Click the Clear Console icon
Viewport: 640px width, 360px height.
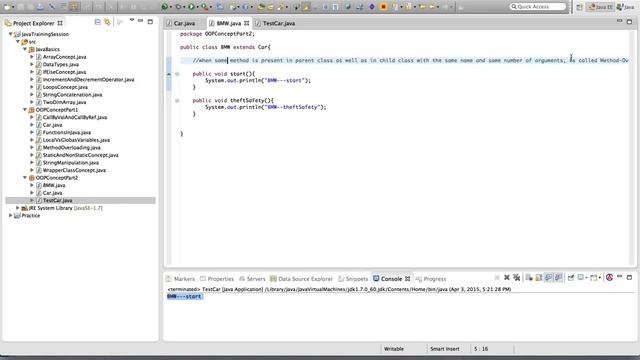click(x=529, y=278)
